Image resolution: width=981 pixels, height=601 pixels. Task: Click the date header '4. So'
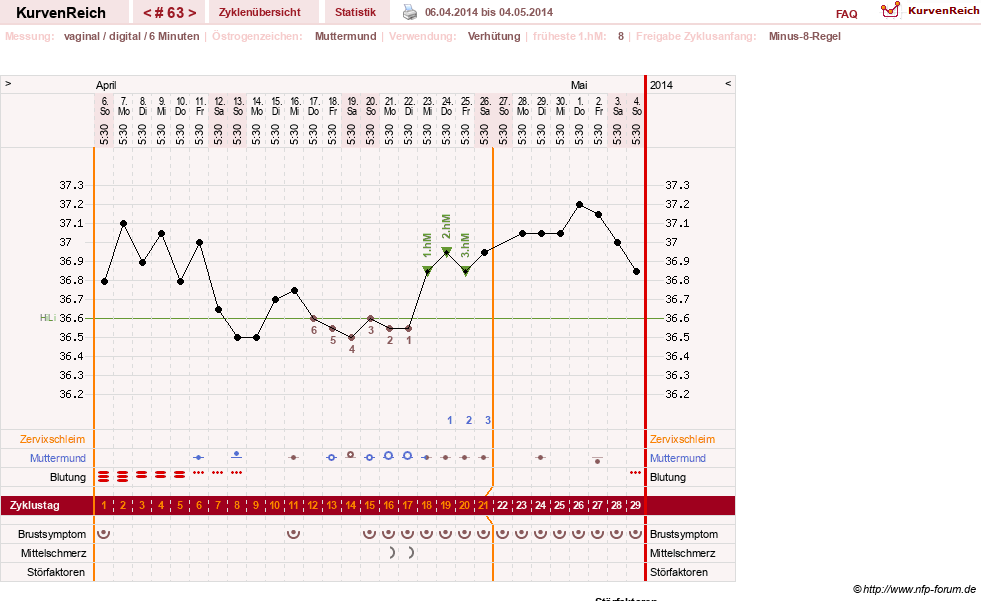click(x=636, y=106)
